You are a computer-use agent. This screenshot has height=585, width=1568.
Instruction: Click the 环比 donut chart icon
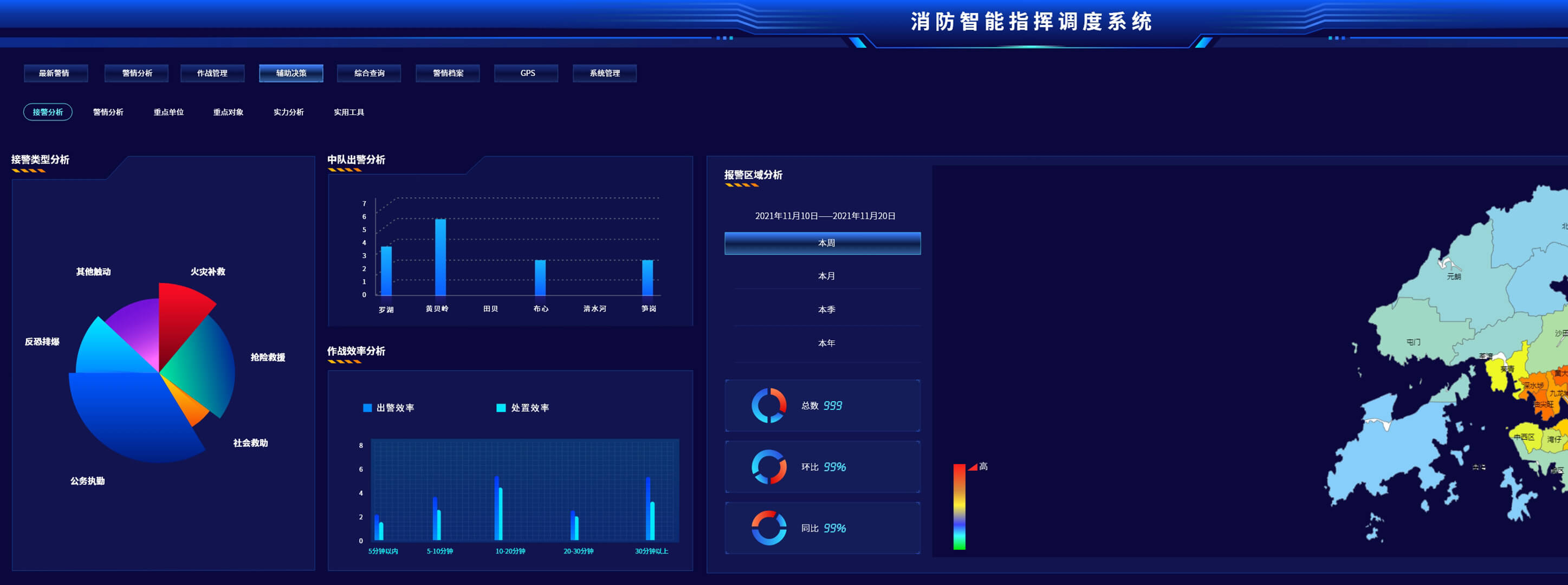pos(769,467)
